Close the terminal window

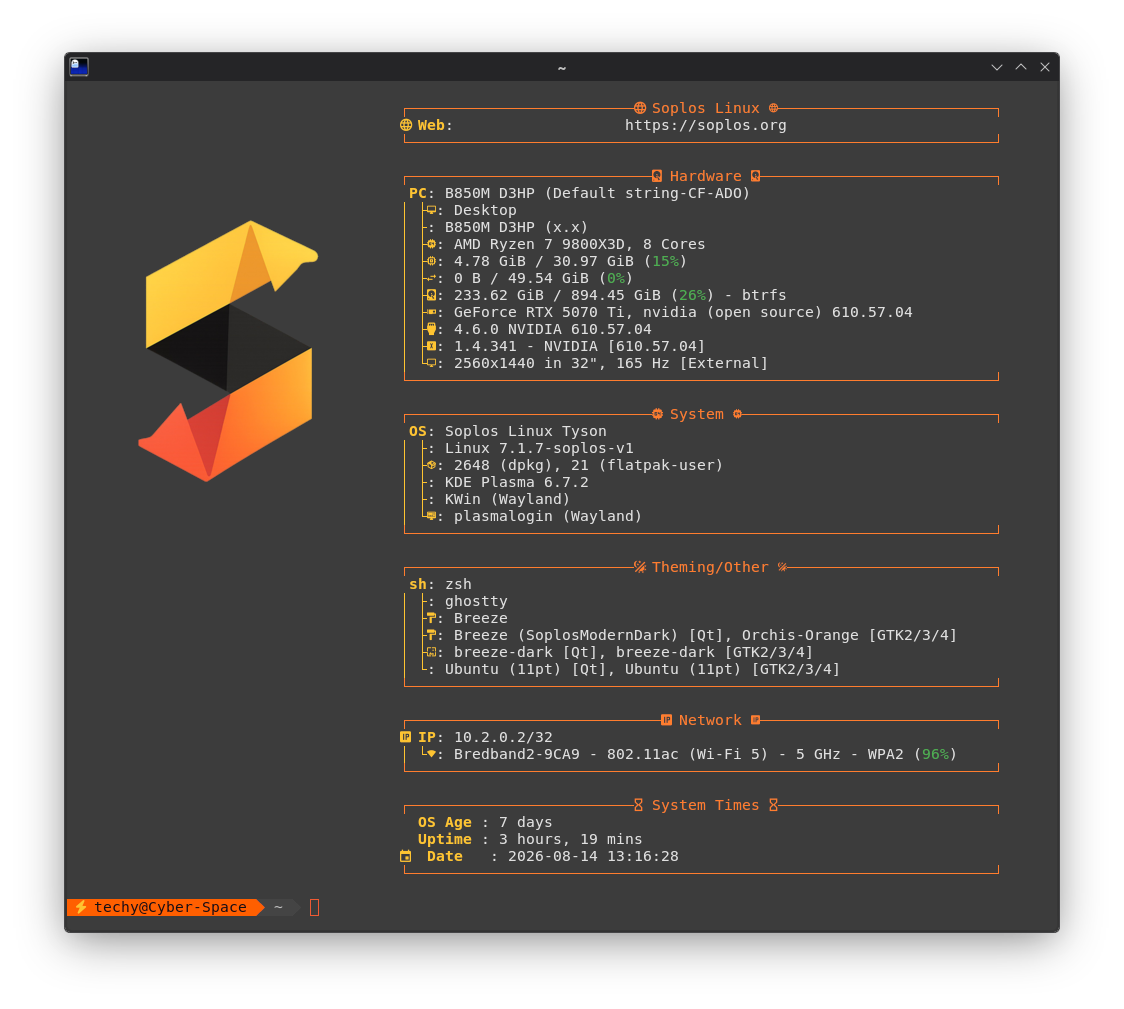(1045, 67)
